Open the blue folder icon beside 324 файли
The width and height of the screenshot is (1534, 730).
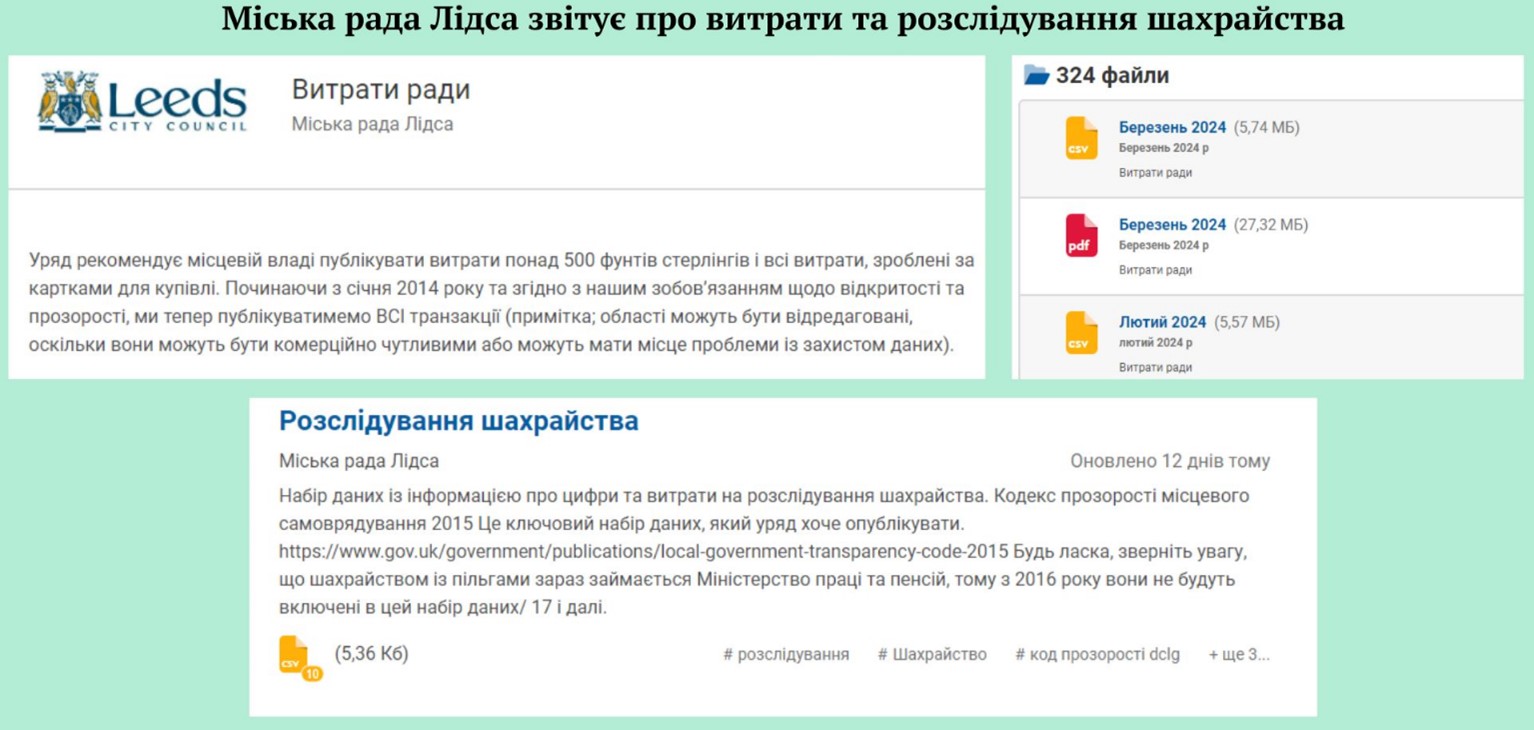coord(1037,75)
